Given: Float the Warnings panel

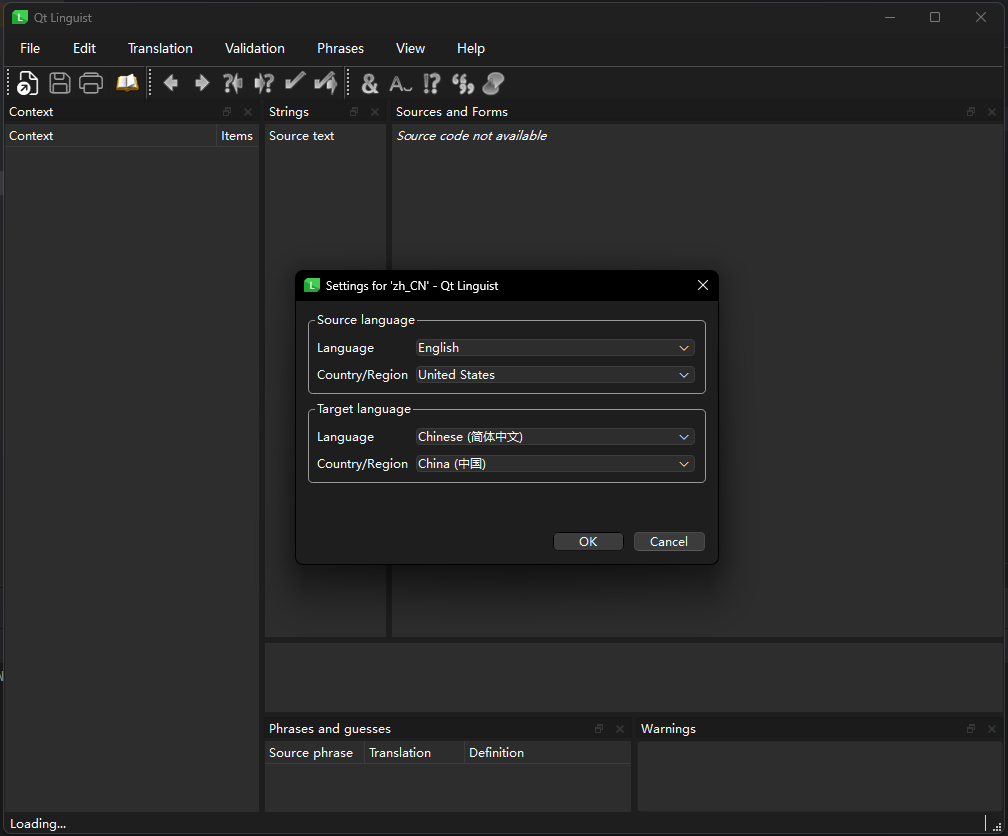Looking at the screenshot, I should pyautogui.click(x=971, y=729).
